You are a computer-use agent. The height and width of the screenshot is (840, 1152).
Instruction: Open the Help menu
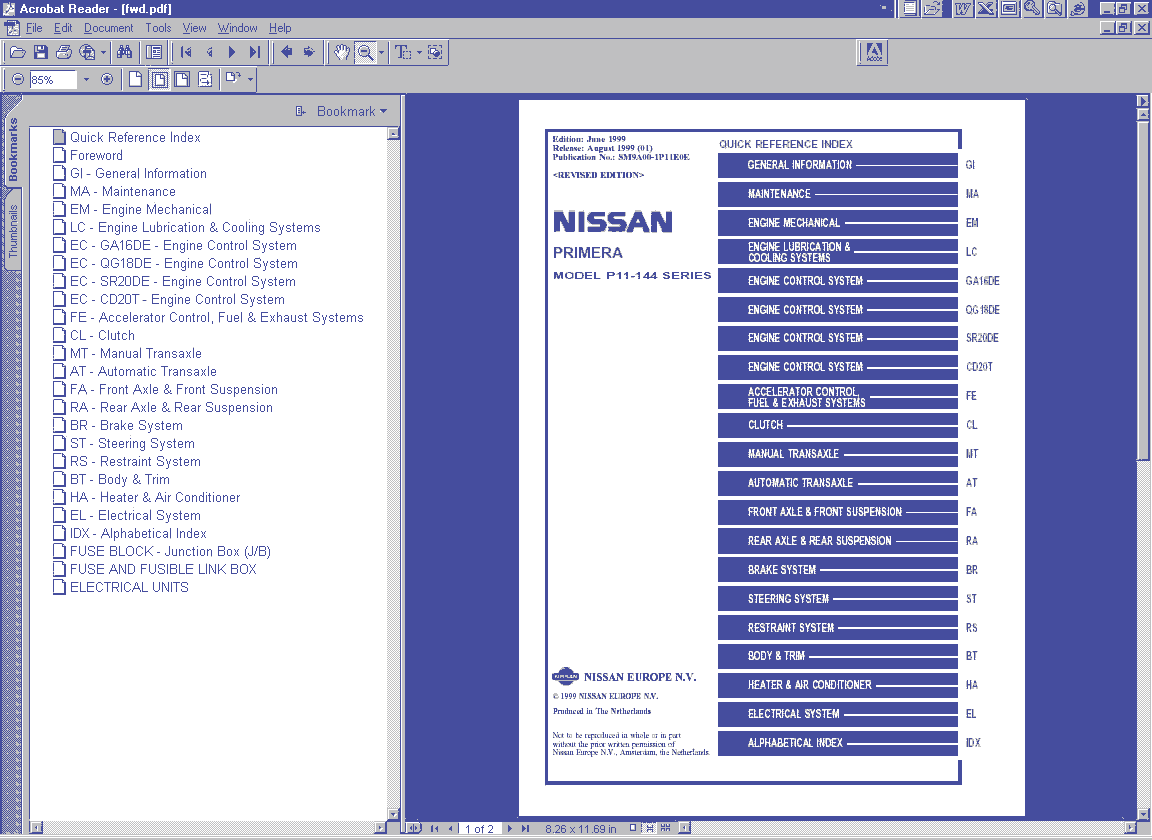(x=280, y=28)
